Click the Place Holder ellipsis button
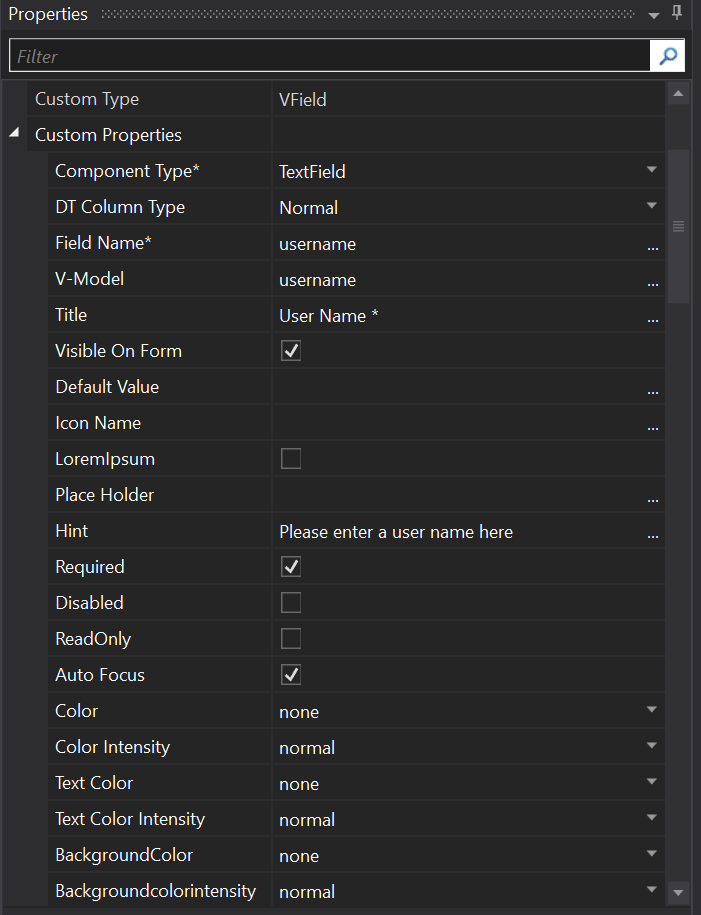This screenshot has width=701, height=915. click(x=653, y=497)
